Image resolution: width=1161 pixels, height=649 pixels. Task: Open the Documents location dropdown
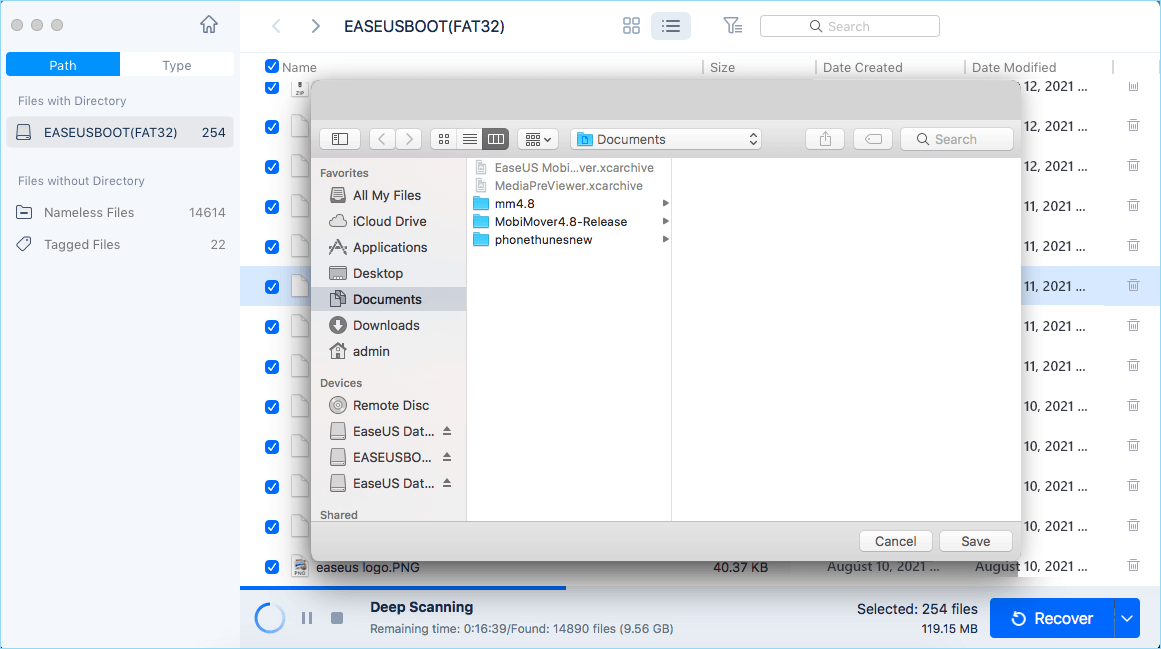click(666, 139)
